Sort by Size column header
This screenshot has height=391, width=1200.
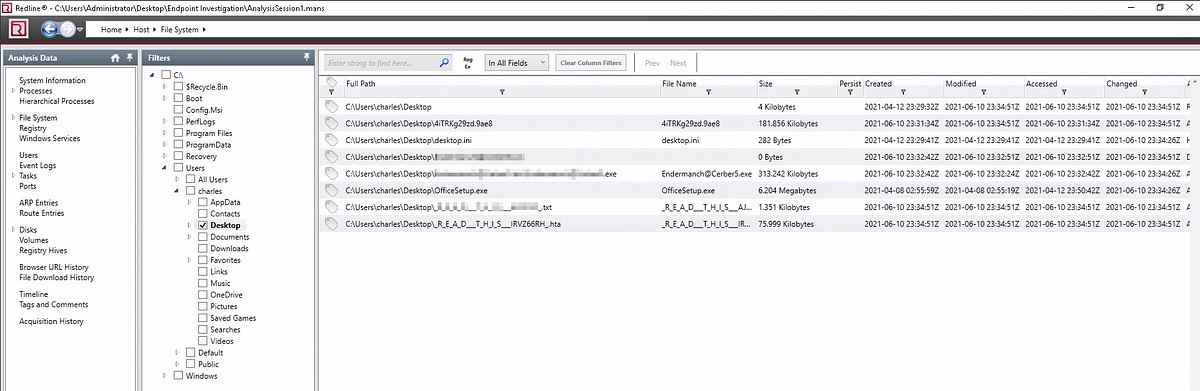[x=766, y=83]
